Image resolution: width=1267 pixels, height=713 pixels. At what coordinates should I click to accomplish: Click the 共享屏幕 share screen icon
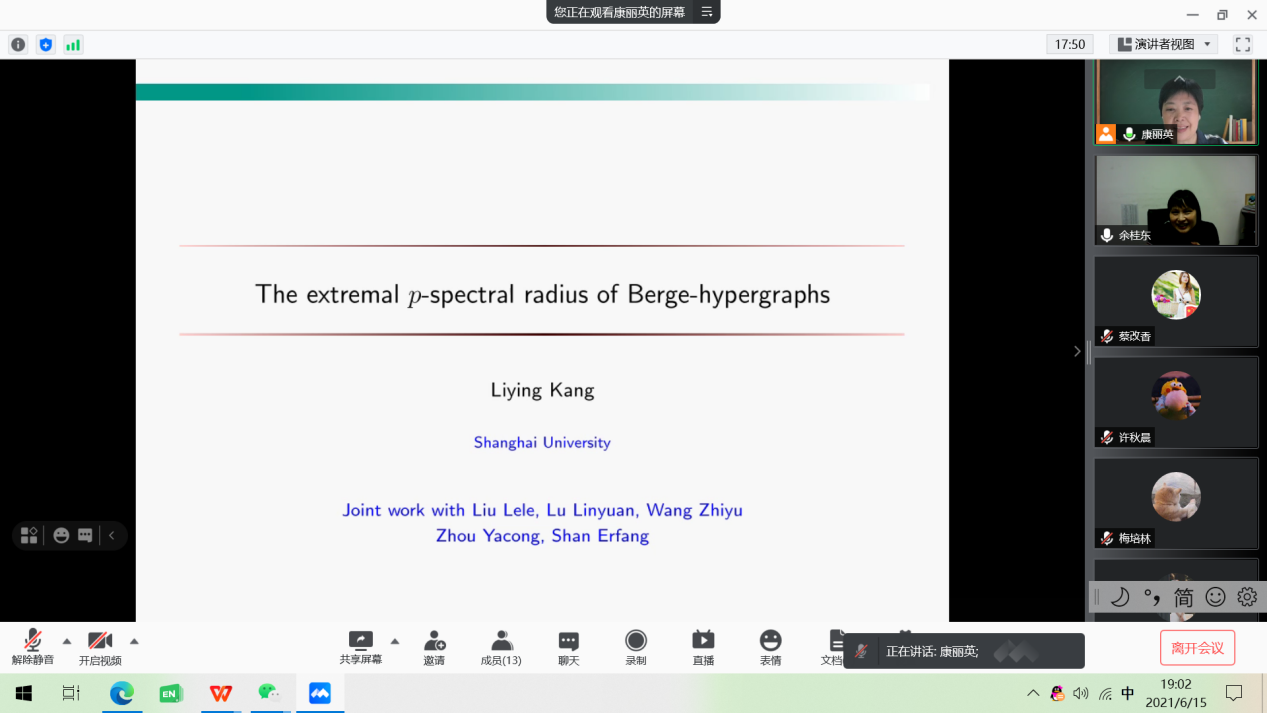[x=360, y=646]
